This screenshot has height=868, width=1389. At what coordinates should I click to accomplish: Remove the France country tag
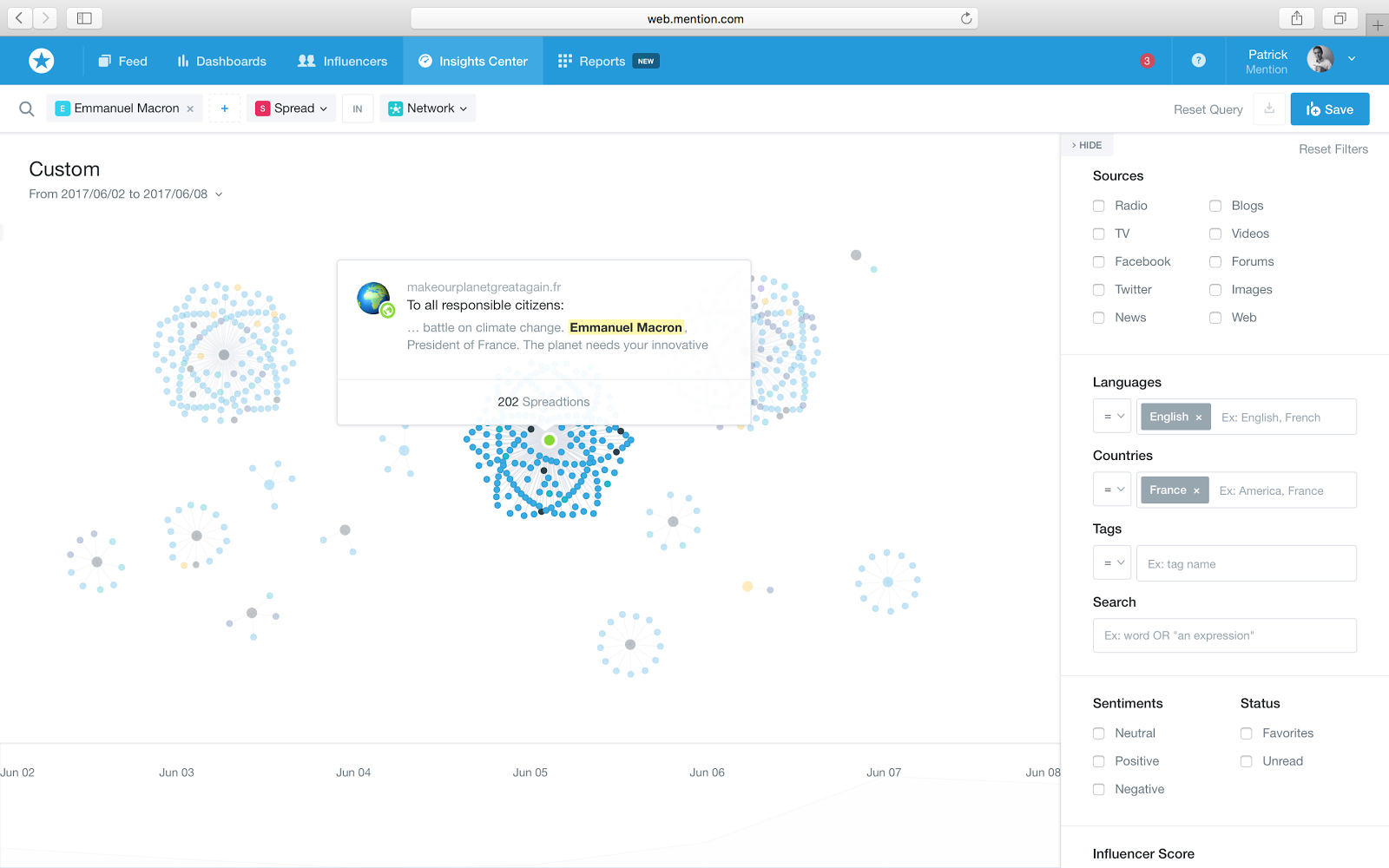click(1196, 490)
